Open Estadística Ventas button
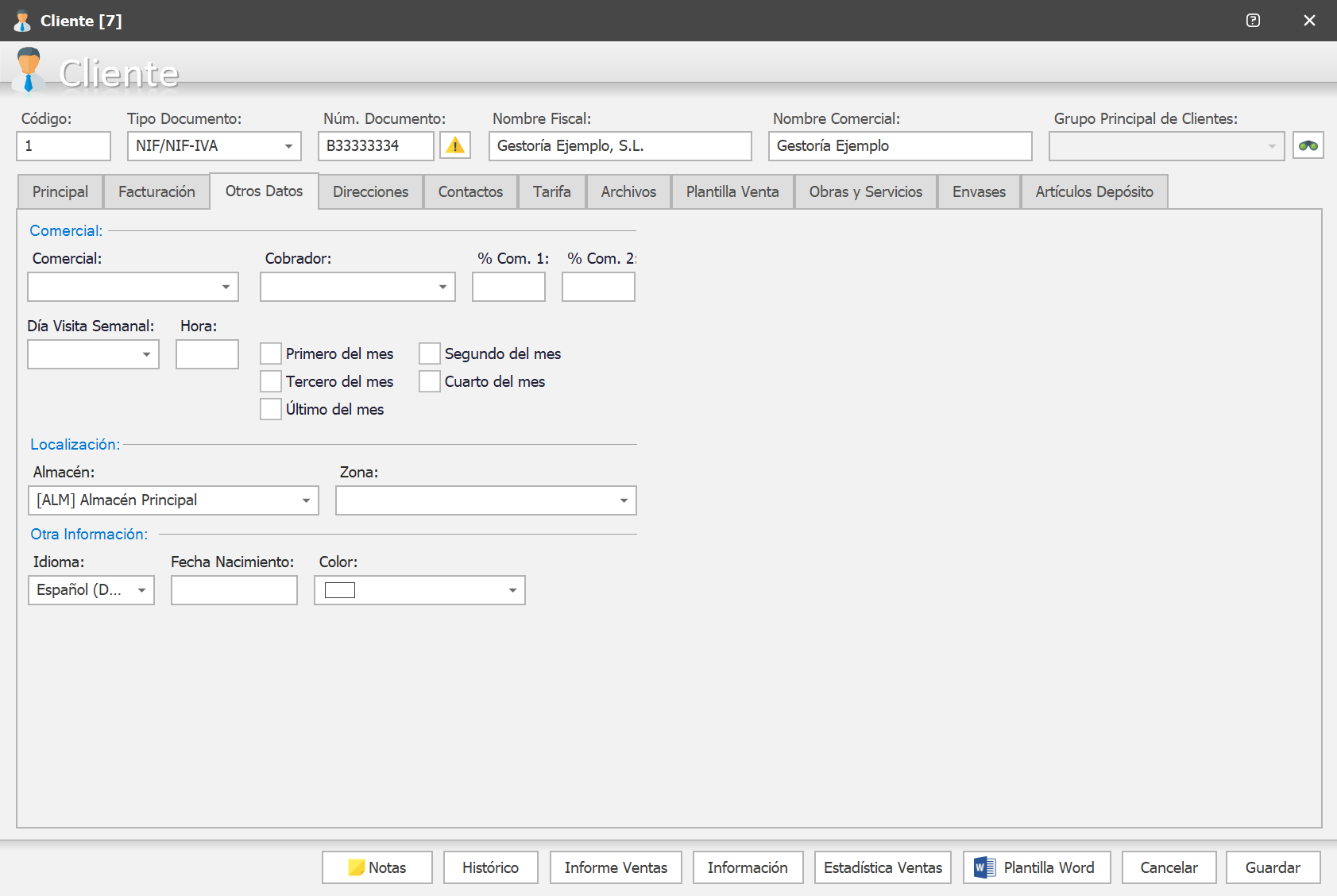 [883, 867]
